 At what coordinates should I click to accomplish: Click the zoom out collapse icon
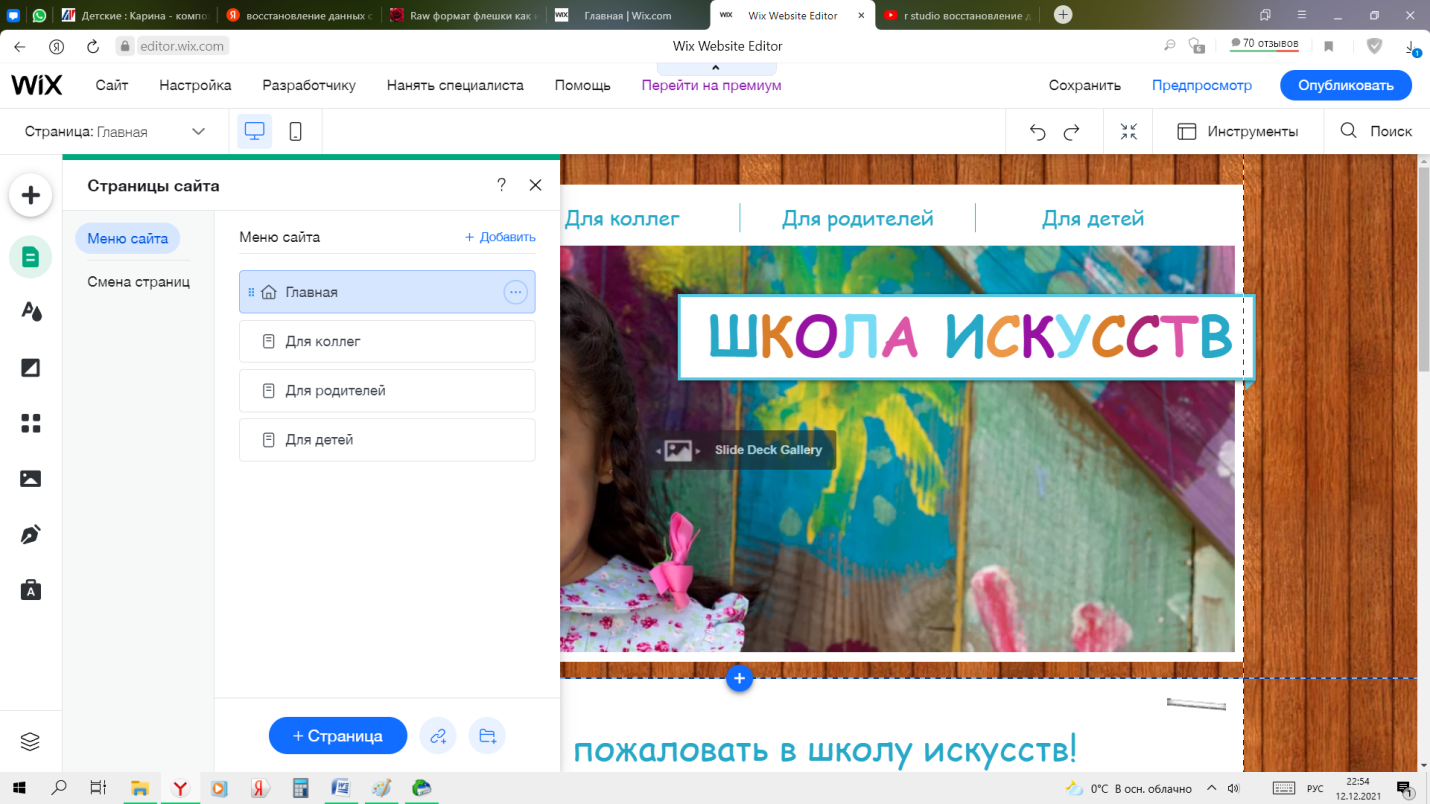point(1129,132)
